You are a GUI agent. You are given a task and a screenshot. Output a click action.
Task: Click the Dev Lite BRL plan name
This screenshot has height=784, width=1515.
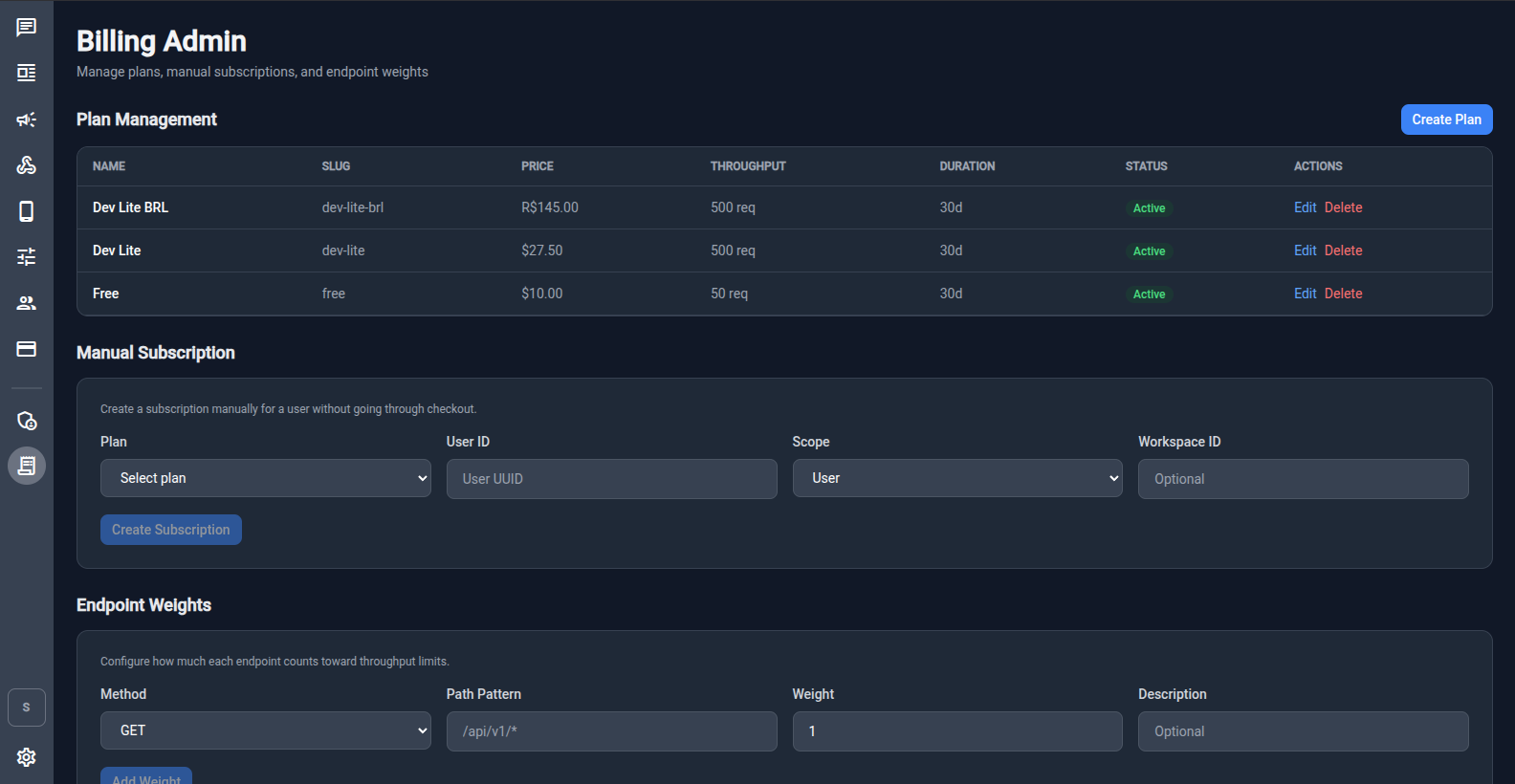coord(130,207)
